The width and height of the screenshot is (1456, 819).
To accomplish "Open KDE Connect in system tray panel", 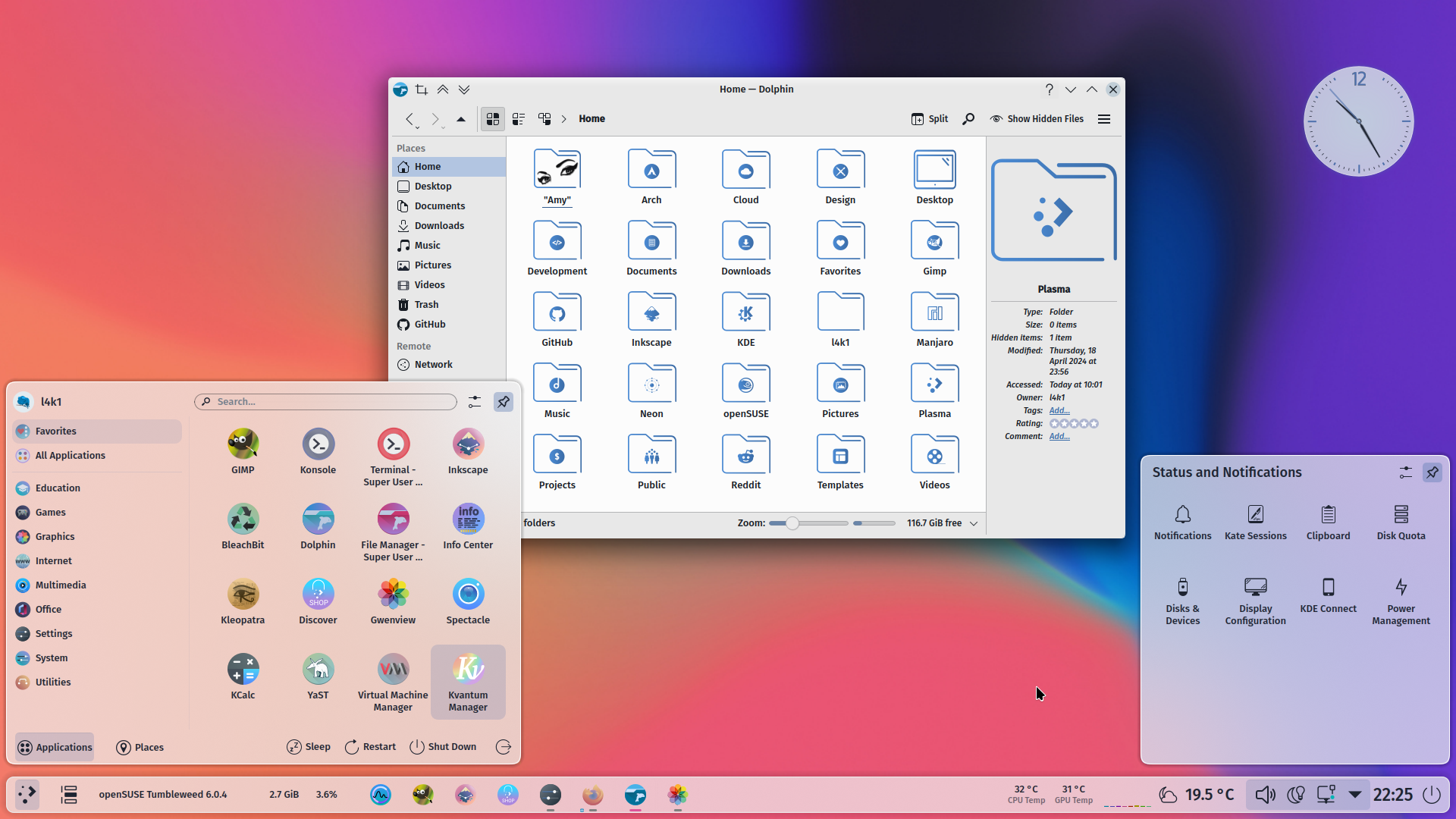I will (1329, 595).
